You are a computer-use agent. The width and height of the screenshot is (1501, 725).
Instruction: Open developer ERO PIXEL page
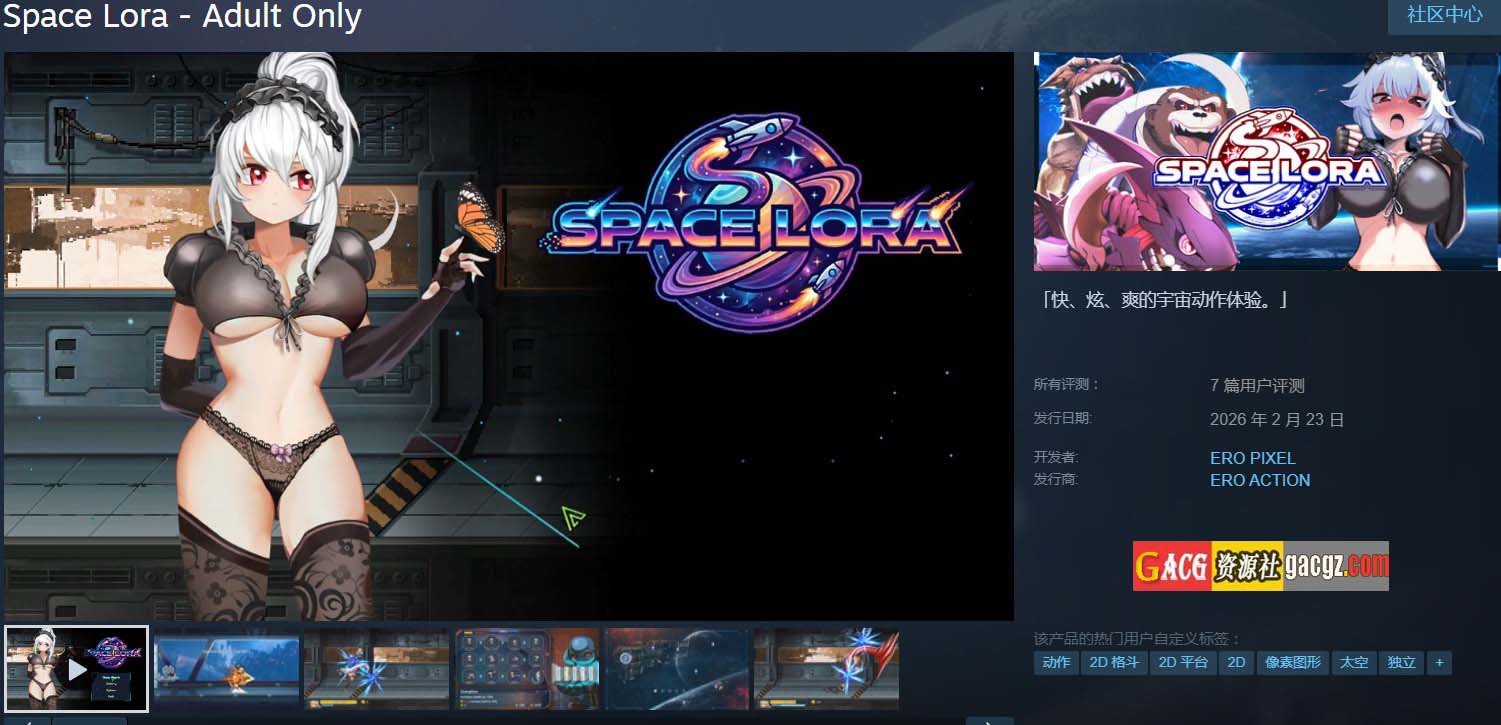1252,458
